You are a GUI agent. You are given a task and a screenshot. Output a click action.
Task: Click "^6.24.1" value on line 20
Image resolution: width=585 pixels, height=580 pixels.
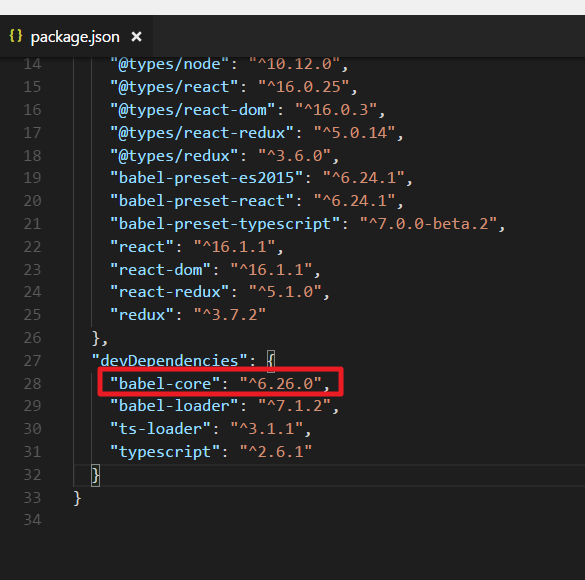point(354,201)
